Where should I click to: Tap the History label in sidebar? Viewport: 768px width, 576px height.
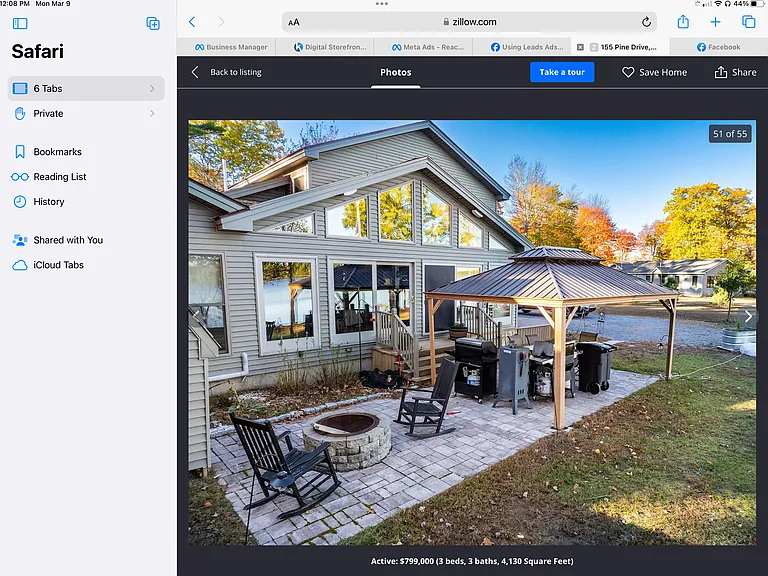point(48,202)
